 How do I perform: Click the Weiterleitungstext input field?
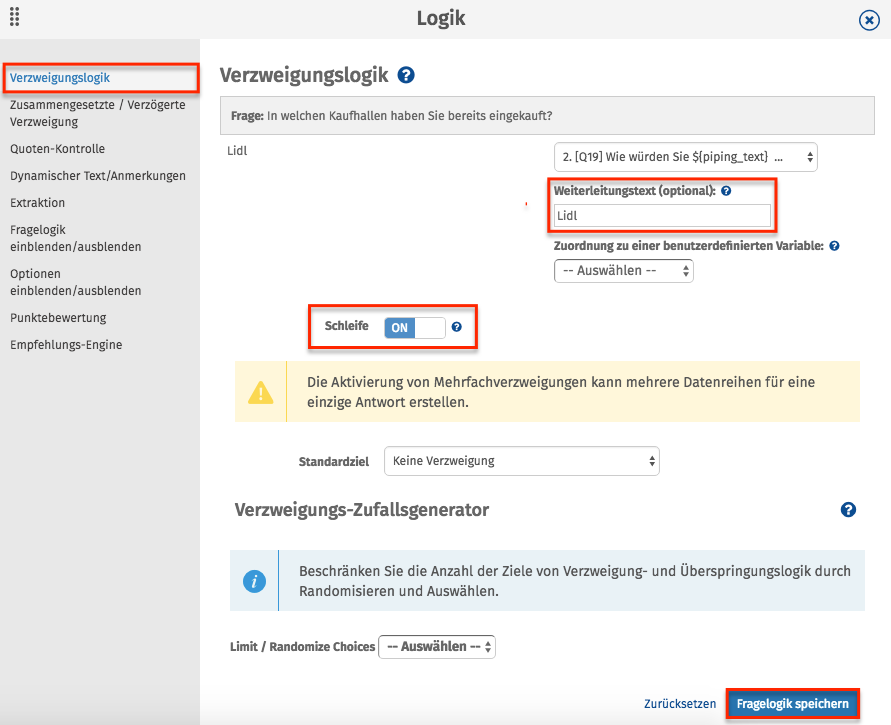[662, 215]
